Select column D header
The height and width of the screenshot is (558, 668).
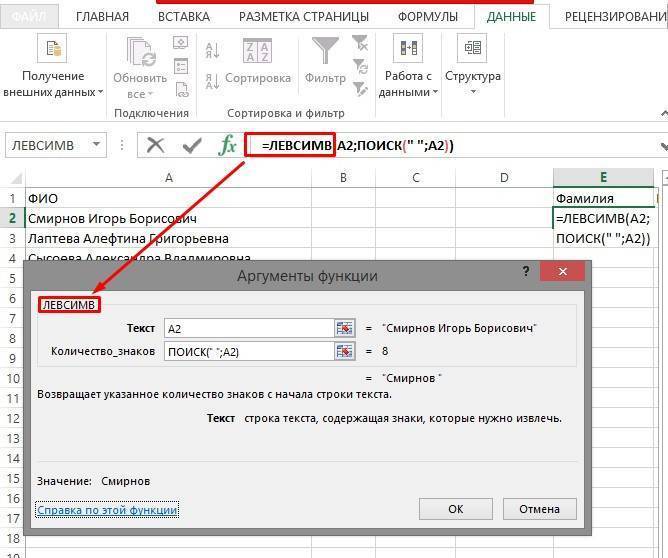tap(504, 178)
